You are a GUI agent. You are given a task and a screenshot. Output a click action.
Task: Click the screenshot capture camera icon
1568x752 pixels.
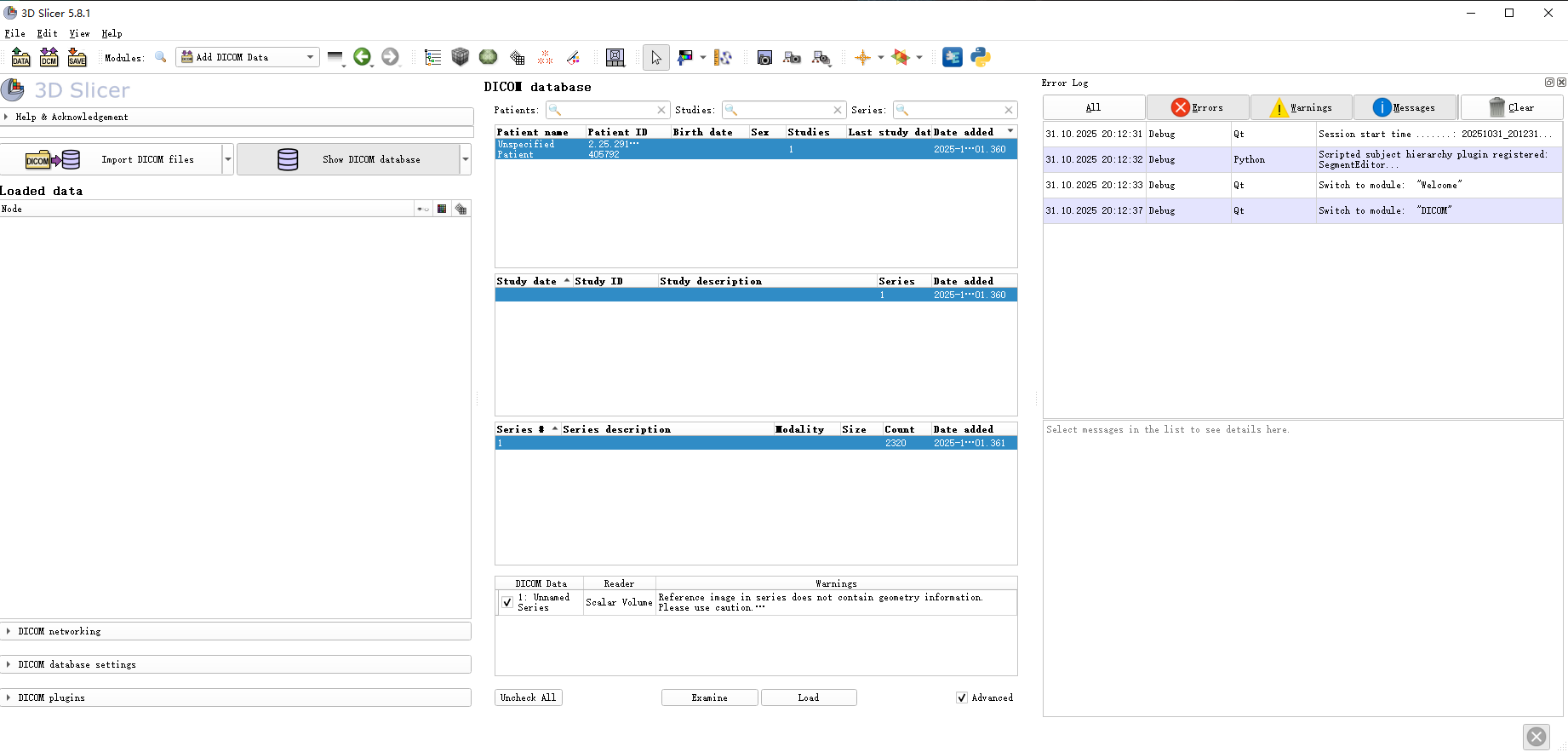pyautogui.click(x=764, y=57)
